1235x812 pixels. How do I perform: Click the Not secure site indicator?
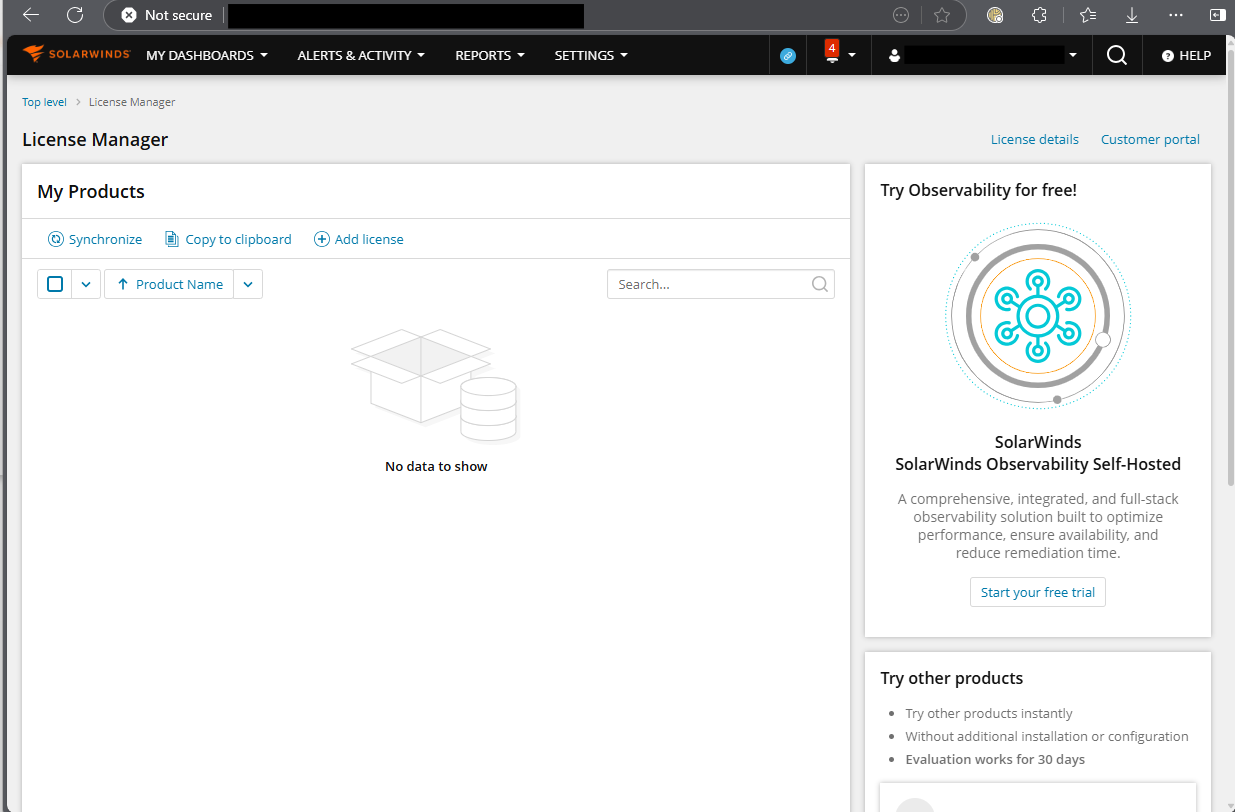pyautogui.click(x=166, y=15)
